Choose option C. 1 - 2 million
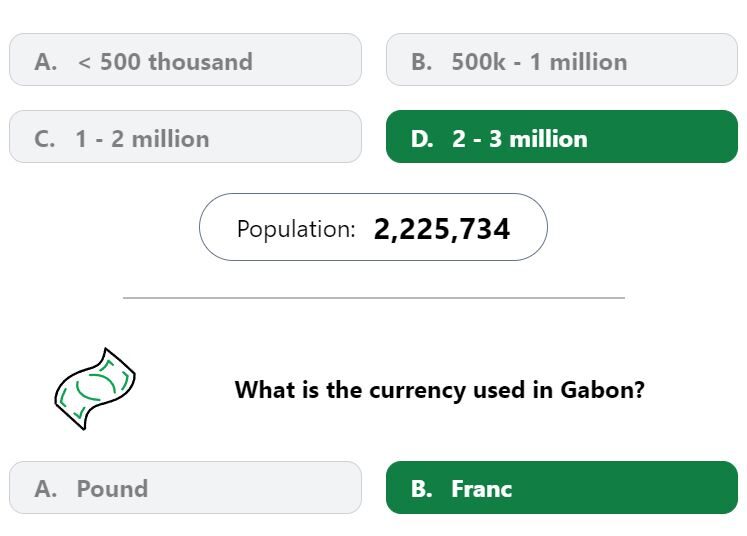747x536 pixels. click(x=185, y=137)
